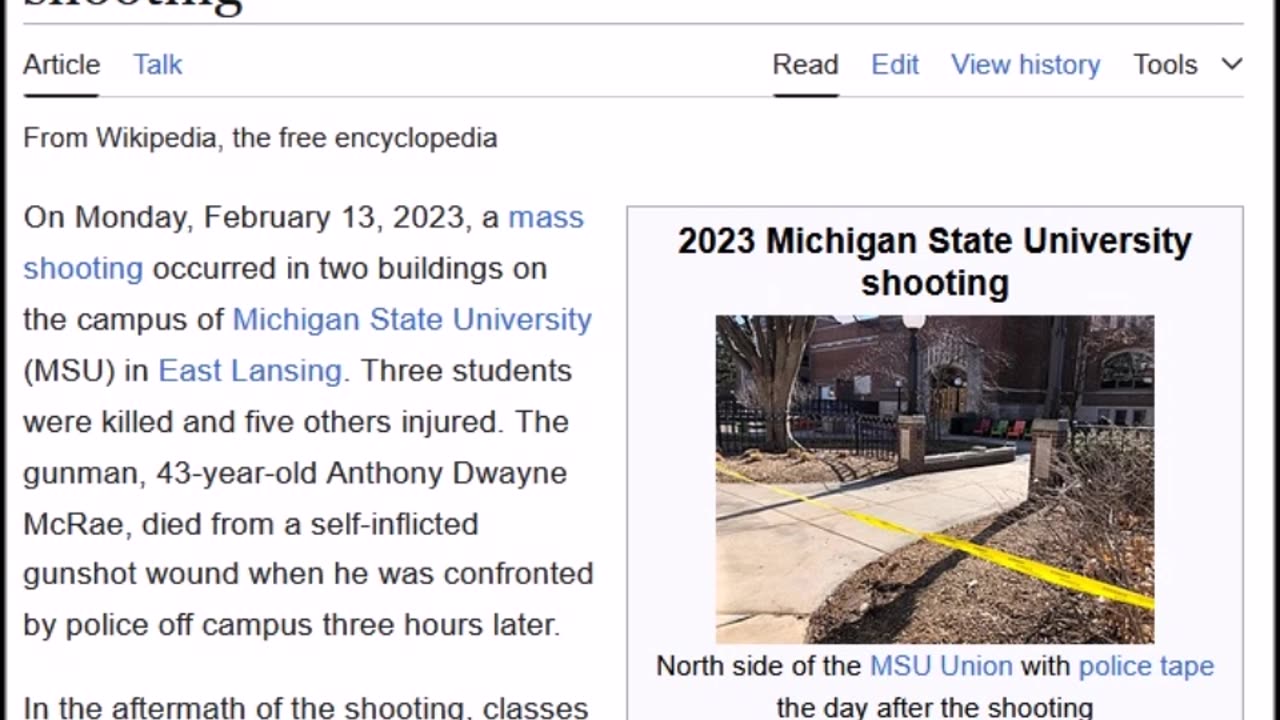The height and width of the screenshot is (720, 1280).
Task: Click infobox title '2023 Michigan State University shooting'
Action: (935, 262)
